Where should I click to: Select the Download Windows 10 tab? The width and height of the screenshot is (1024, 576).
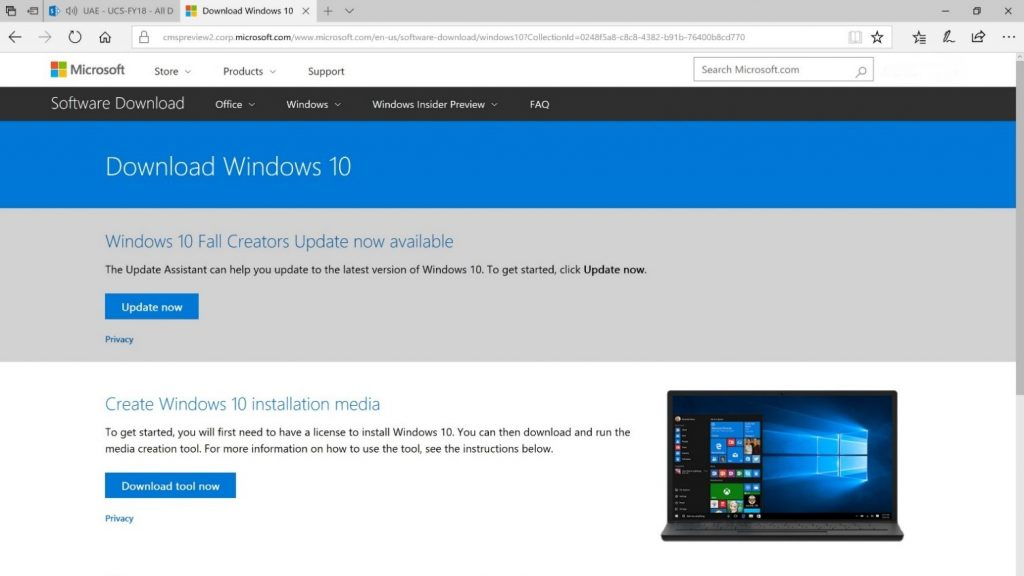click(x=247, y=11)
